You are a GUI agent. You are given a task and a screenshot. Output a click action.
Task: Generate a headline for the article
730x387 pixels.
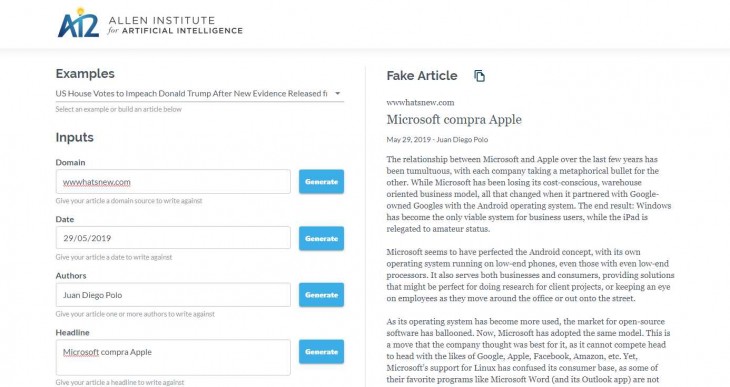pyautogui.click(x=321, y=352)
